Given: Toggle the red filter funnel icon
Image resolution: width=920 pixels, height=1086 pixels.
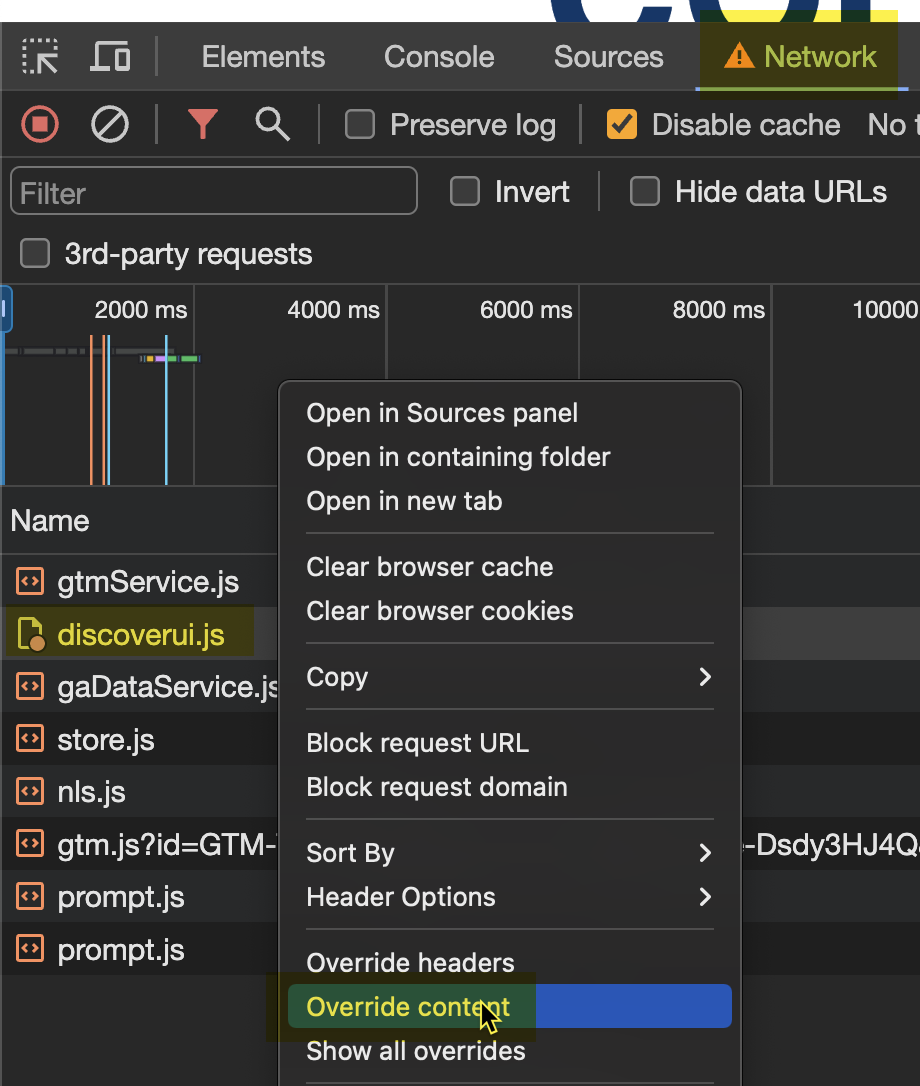Looking at the screenshot, I should point(203,125).
